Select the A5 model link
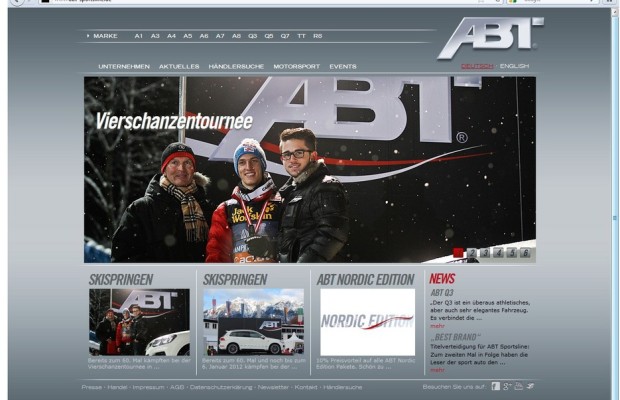Image resolution: width=620 pixels, height=400 pixels. click(x=188, y=36)
